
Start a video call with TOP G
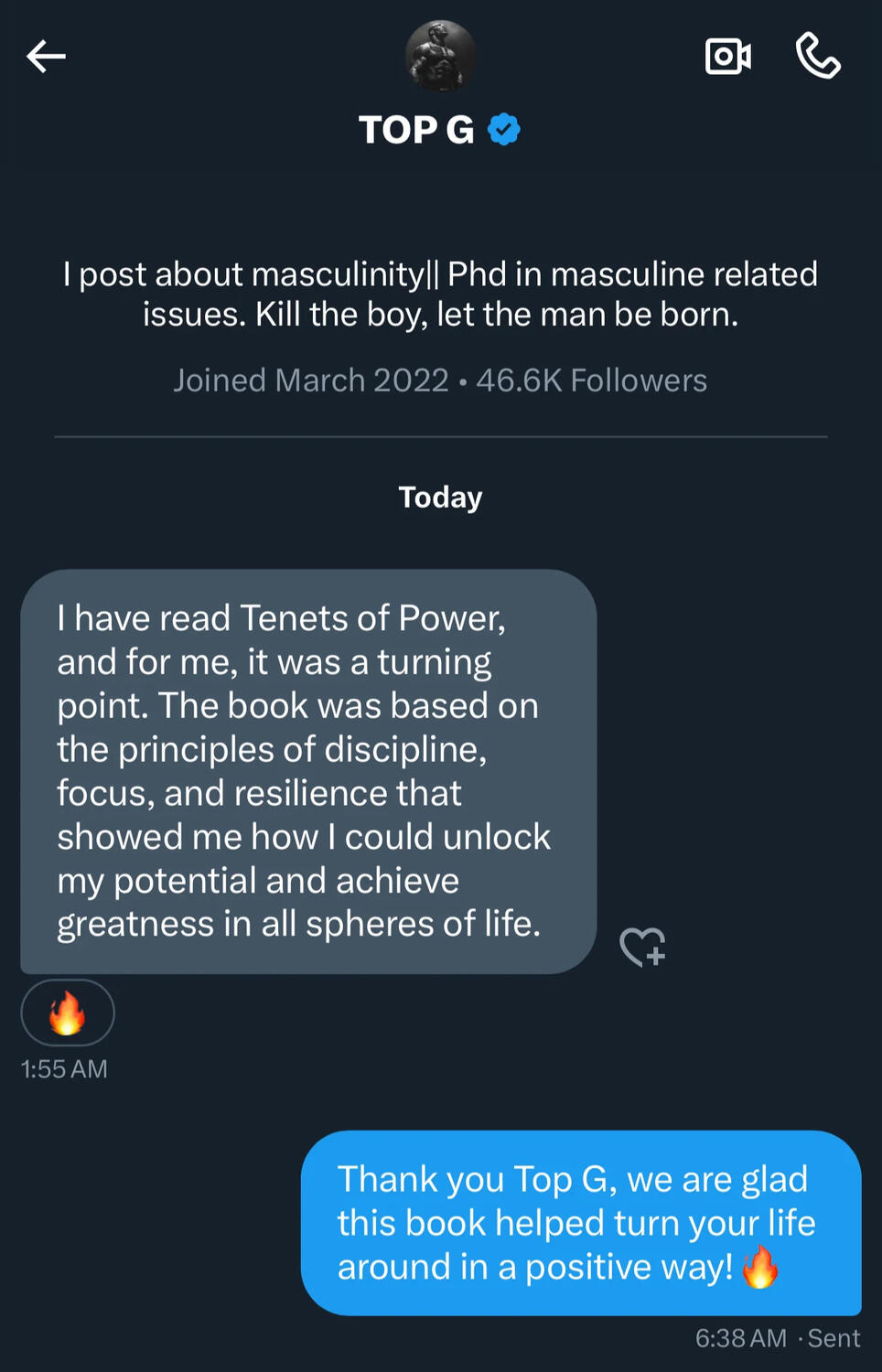pos(728,57)
